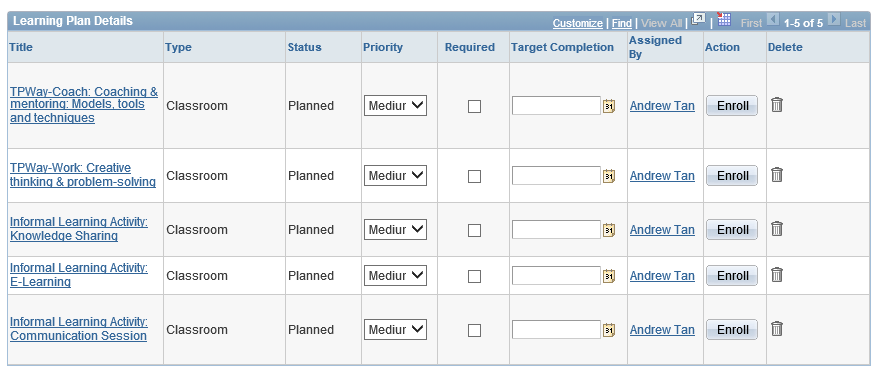Enroll in TPWay-Work Creative thinking course
This screenshot has height=373, width=878.
pyautogui.click(x=732, y=175)
